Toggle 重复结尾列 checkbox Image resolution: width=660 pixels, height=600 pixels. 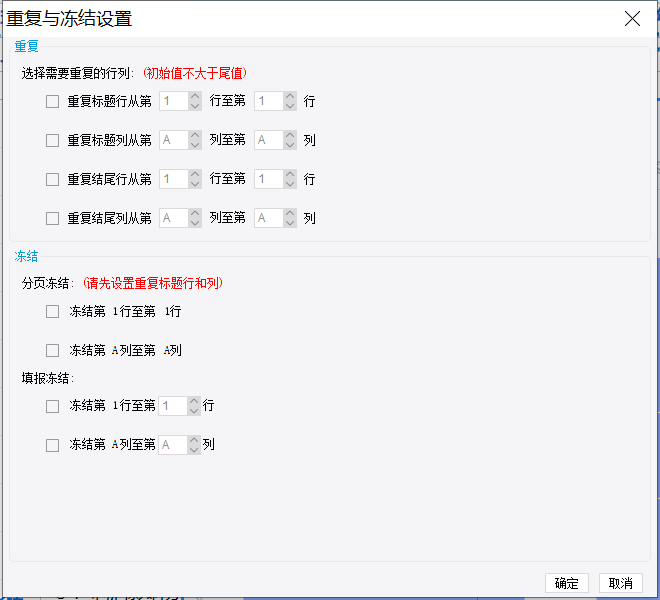(52, 218)
